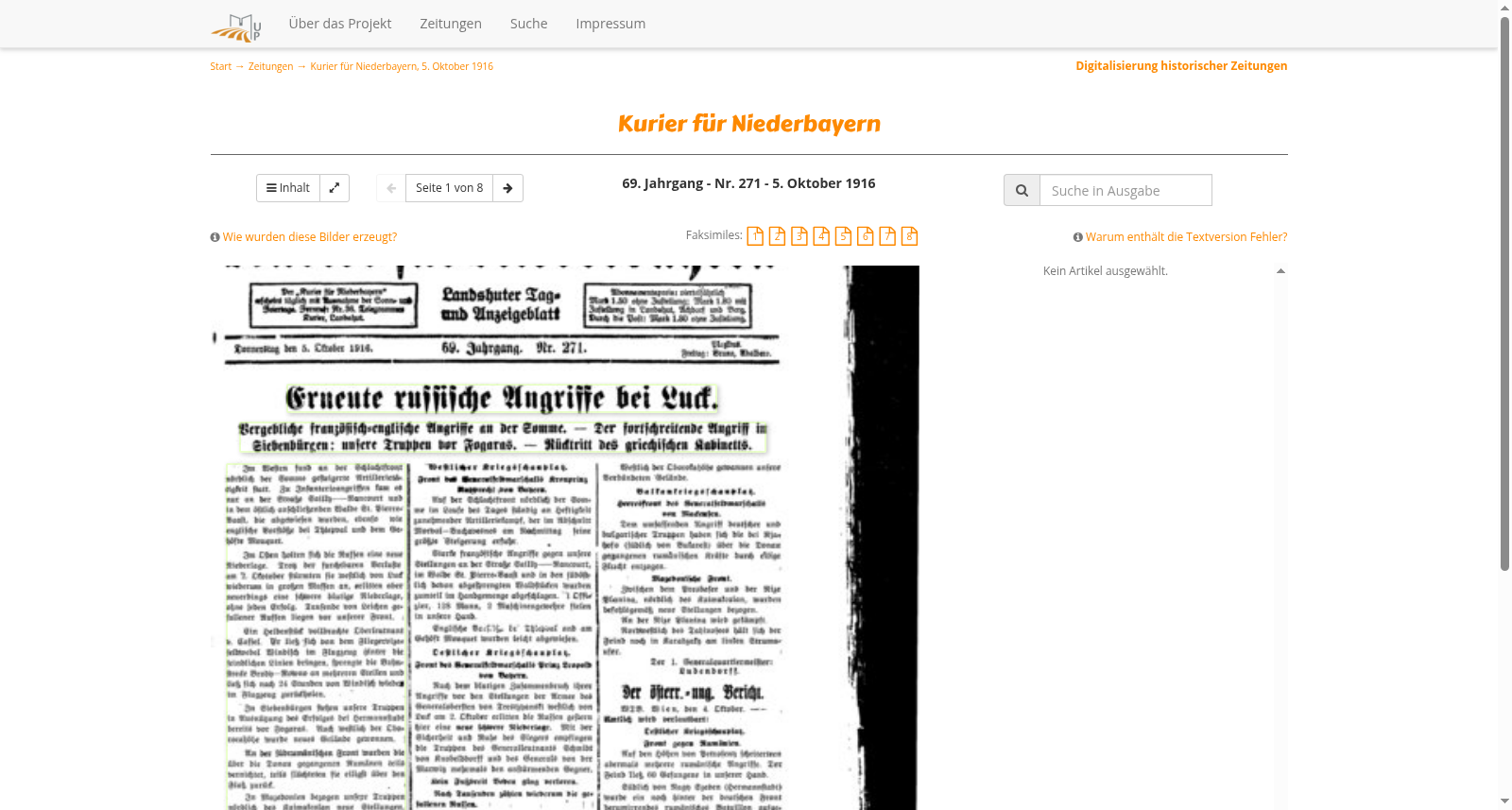This screenshot has height=810, width=1512.
Task: Open facsimile page 7 icon
Action: [x=887, y=236]
